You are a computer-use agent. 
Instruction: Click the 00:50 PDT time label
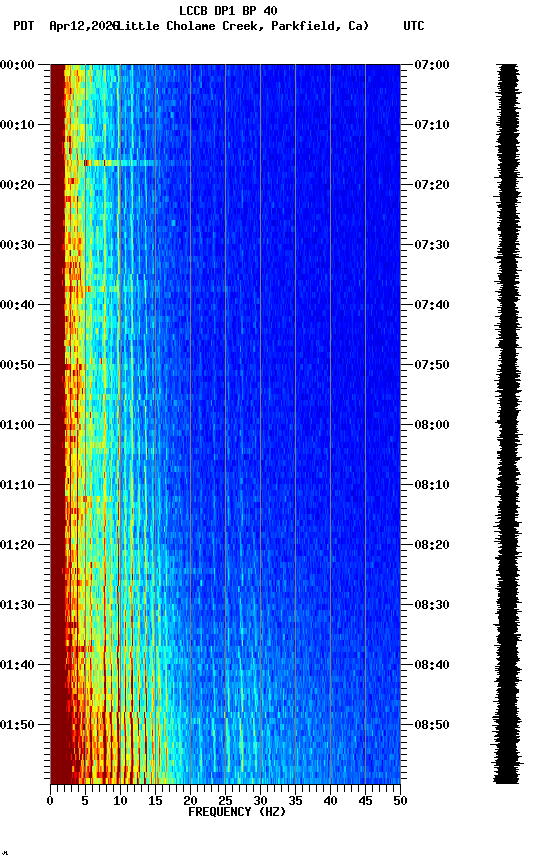click(17, 365)
